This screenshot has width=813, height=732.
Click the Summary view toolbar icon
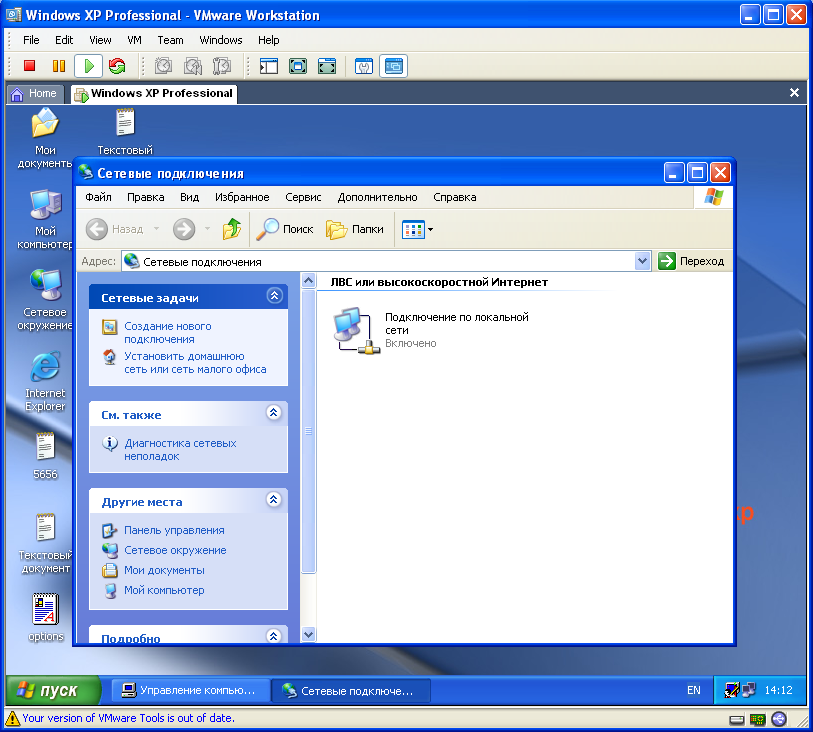click(364, 66)
